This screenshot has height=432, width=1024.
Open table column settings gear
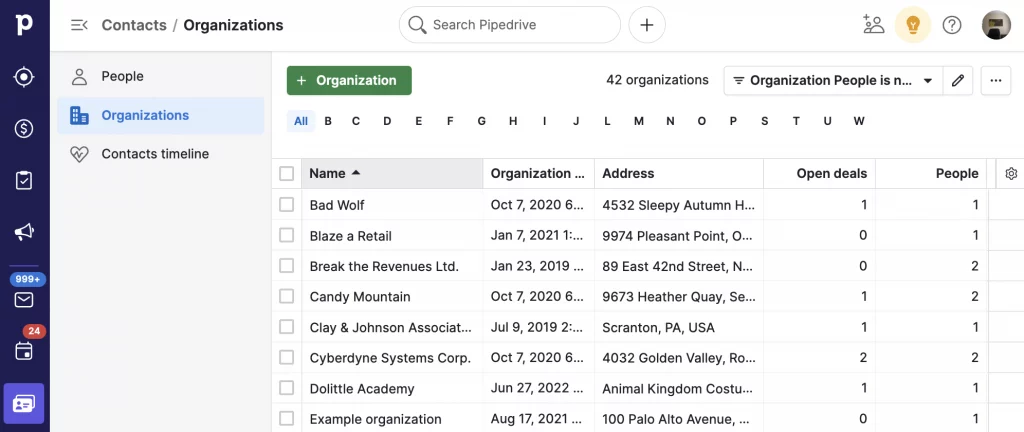[1011, 173]
